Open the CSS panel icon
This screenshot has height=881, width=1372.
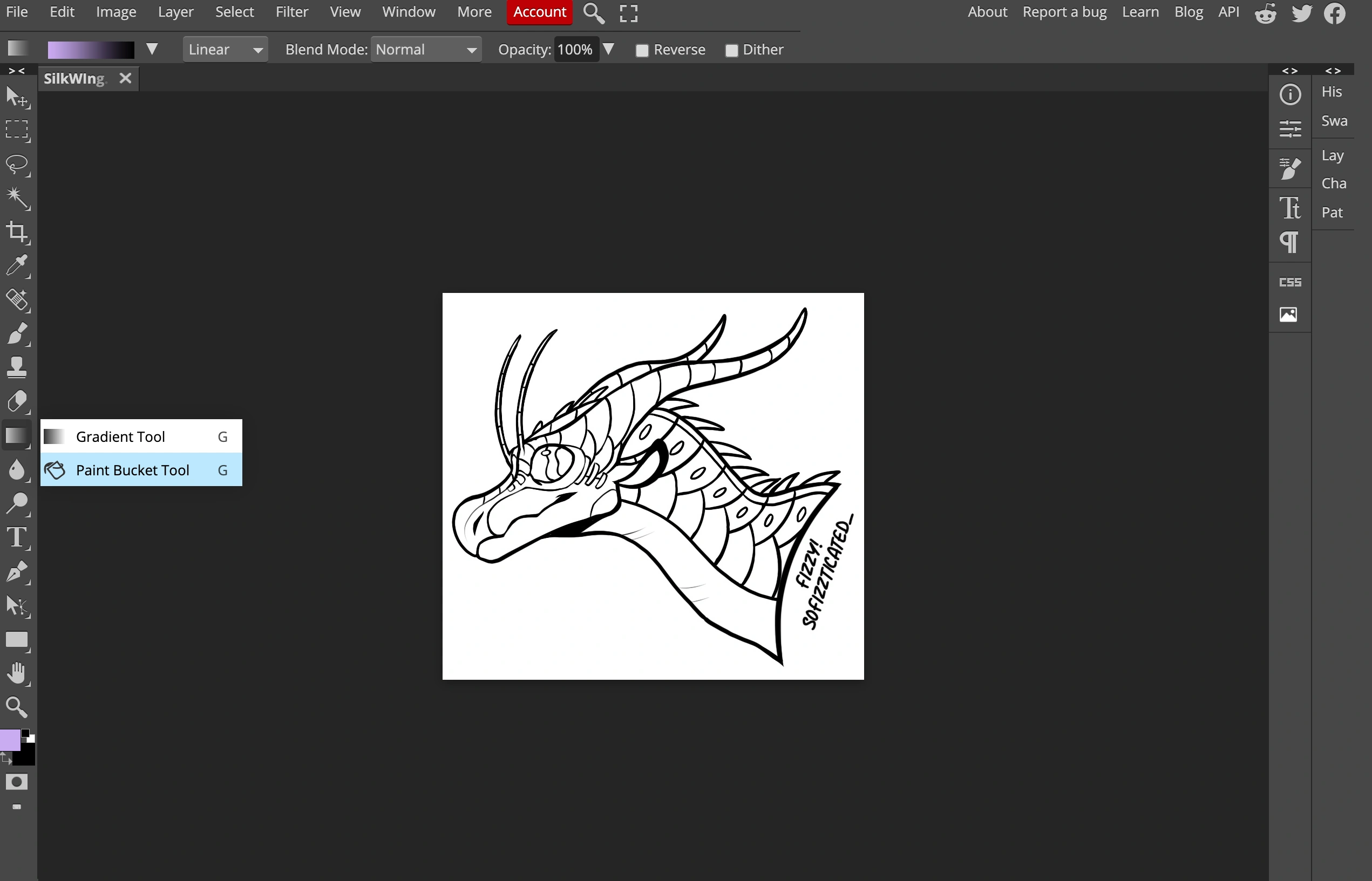click(1289, 282)
